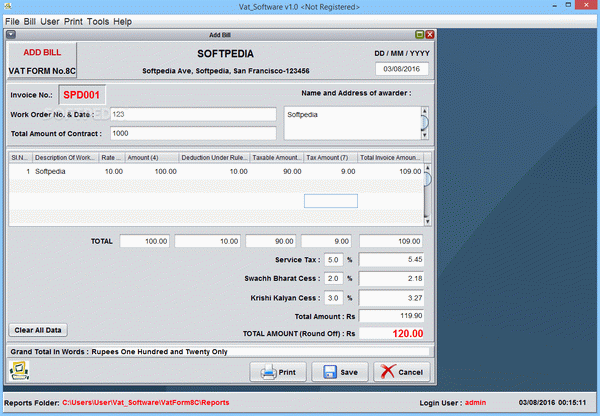
Task: Click the TOTAL deduction field 10.00
Action: [207, 241]
